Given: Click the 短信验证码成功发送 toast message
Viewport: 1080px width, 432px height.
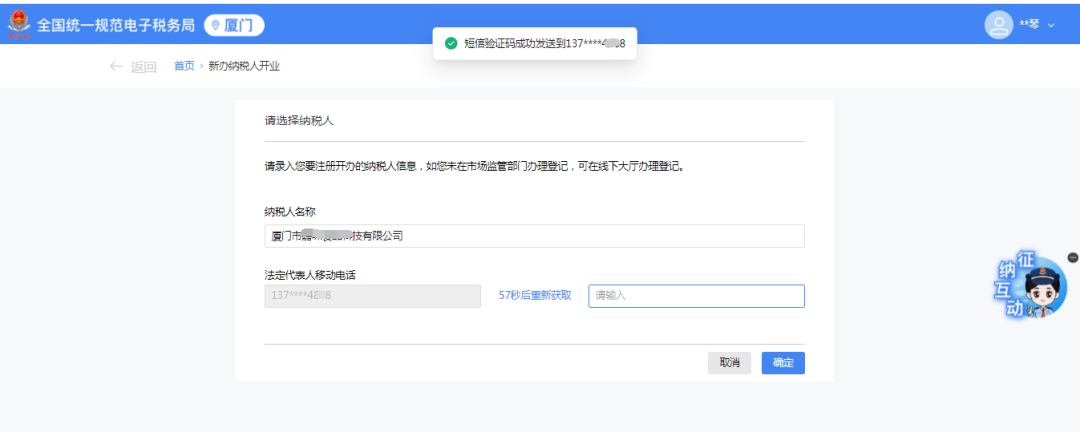Looking at the screenshot, I should tap(534, 43).
